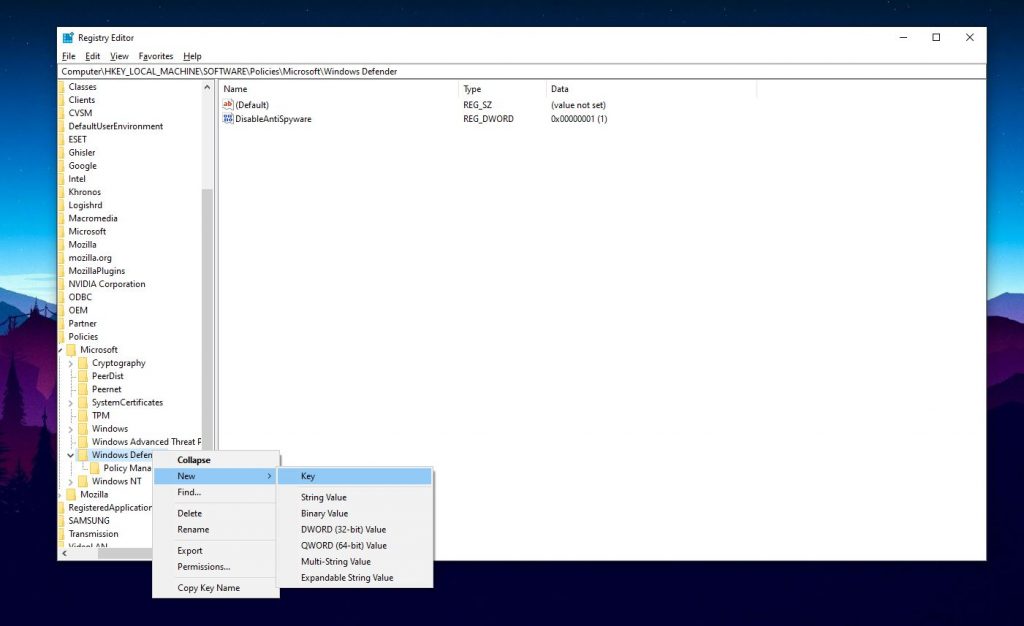The image size is (1024, 626).
Task: Create a new Expandable String Value
Action: tap(355, 578)
